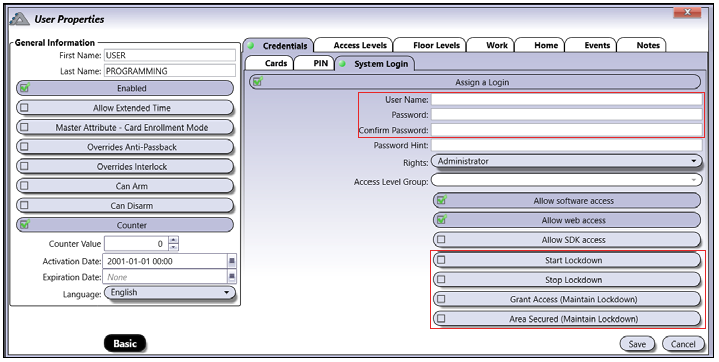719x362 pixels.
Task: Check the Can Disarm option
Action: tap(125, 206)
